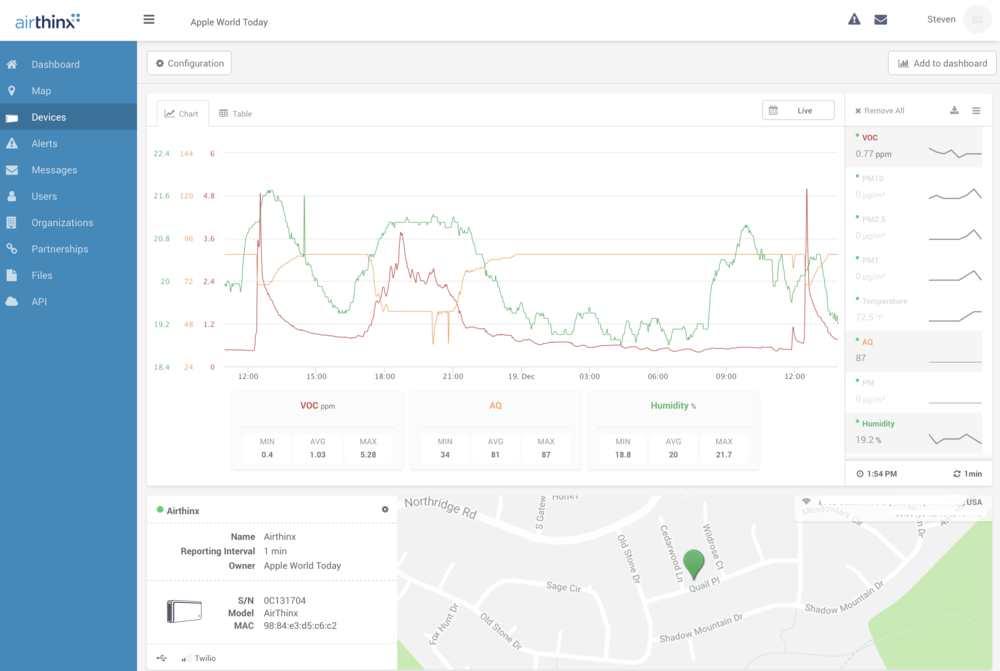This screenshot has width=1000, height=671.
Task: Click the Airthinx device thumbnail image
Action: (184, 612)
